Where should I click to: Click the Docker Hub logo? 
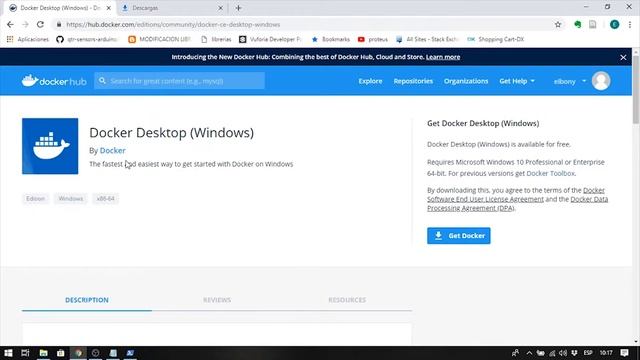pyautogui.click(x=54, y=81)
